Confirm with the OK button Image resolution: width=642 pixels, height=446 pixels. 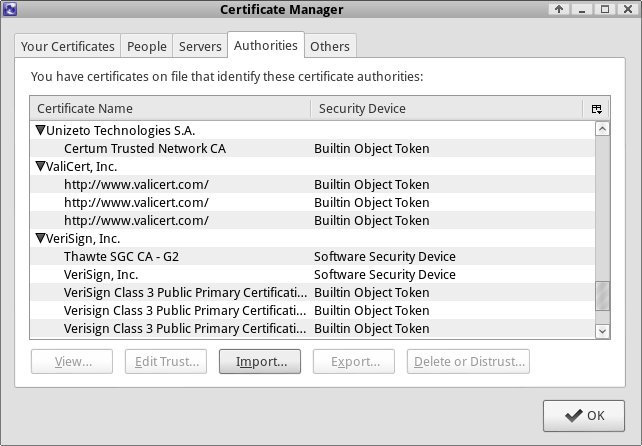coord(584,416)
